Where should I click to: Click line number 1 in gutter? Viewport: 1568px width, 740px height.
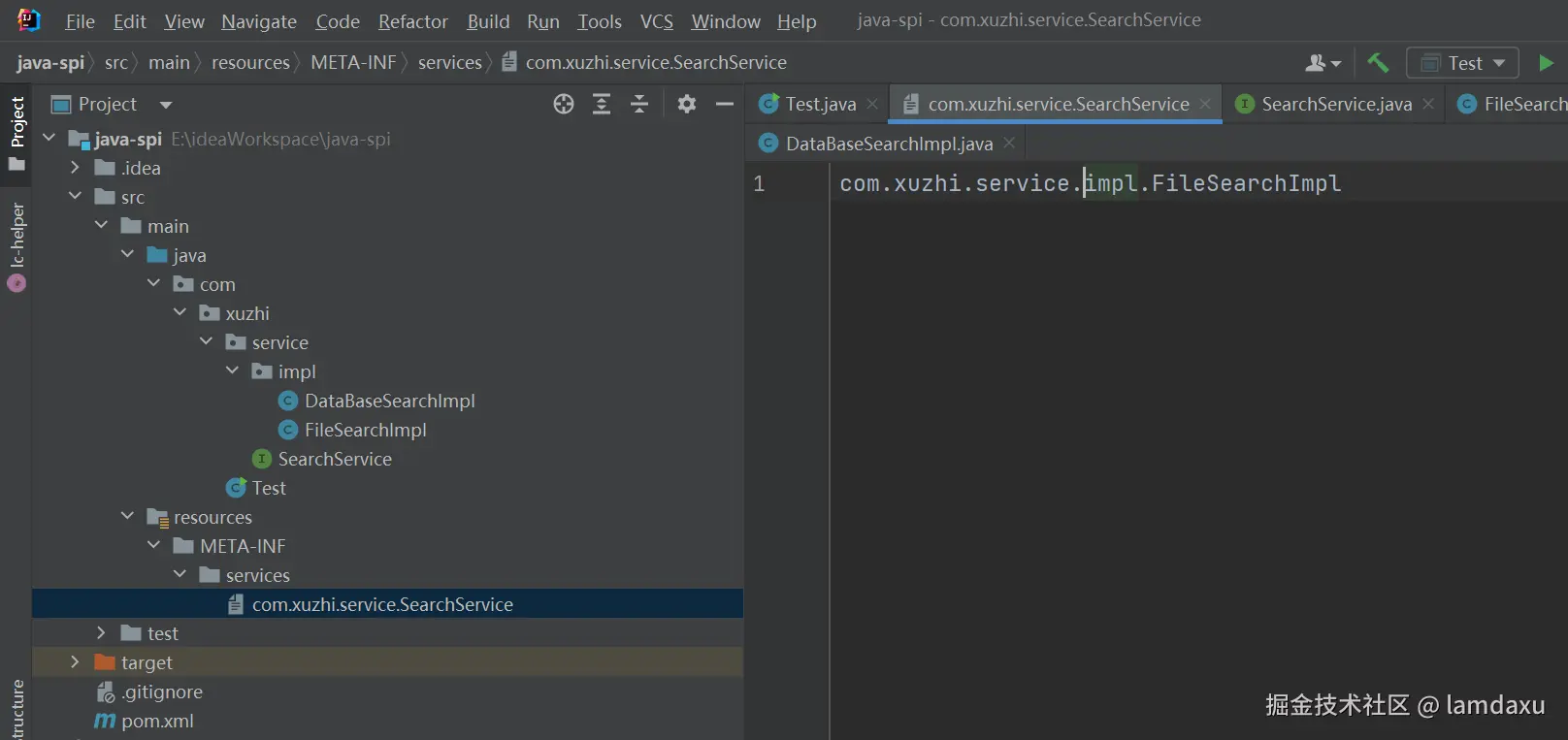coord(759,183)
